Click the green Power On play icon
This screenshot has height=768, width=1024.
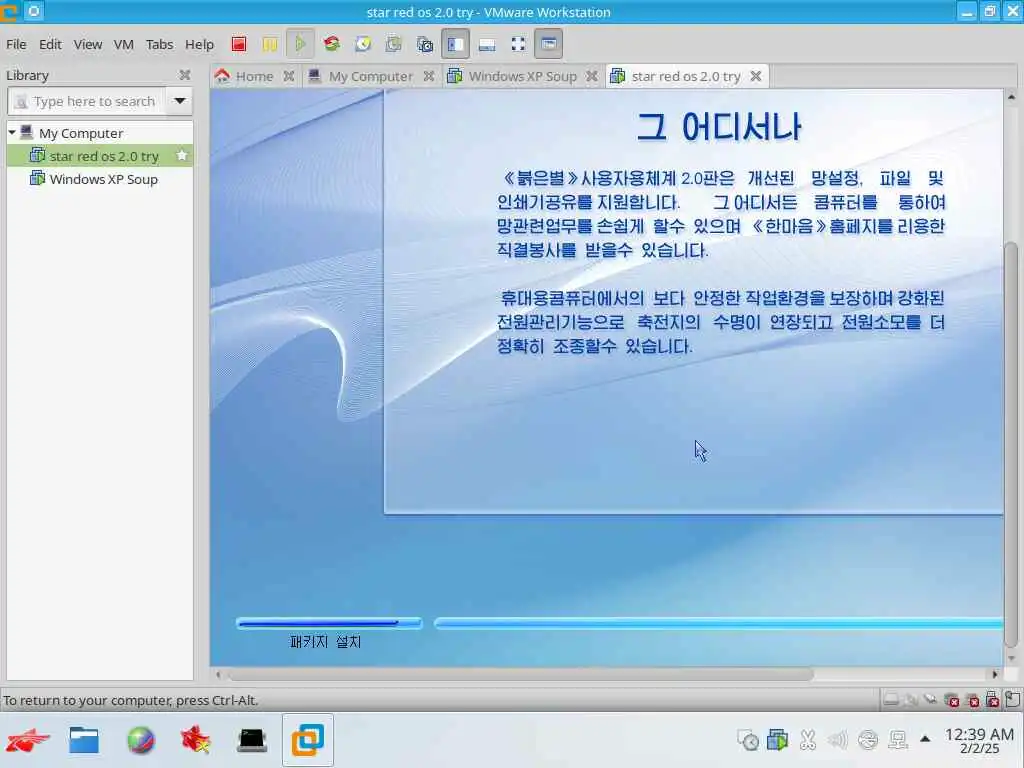click(x=300, y=44)
